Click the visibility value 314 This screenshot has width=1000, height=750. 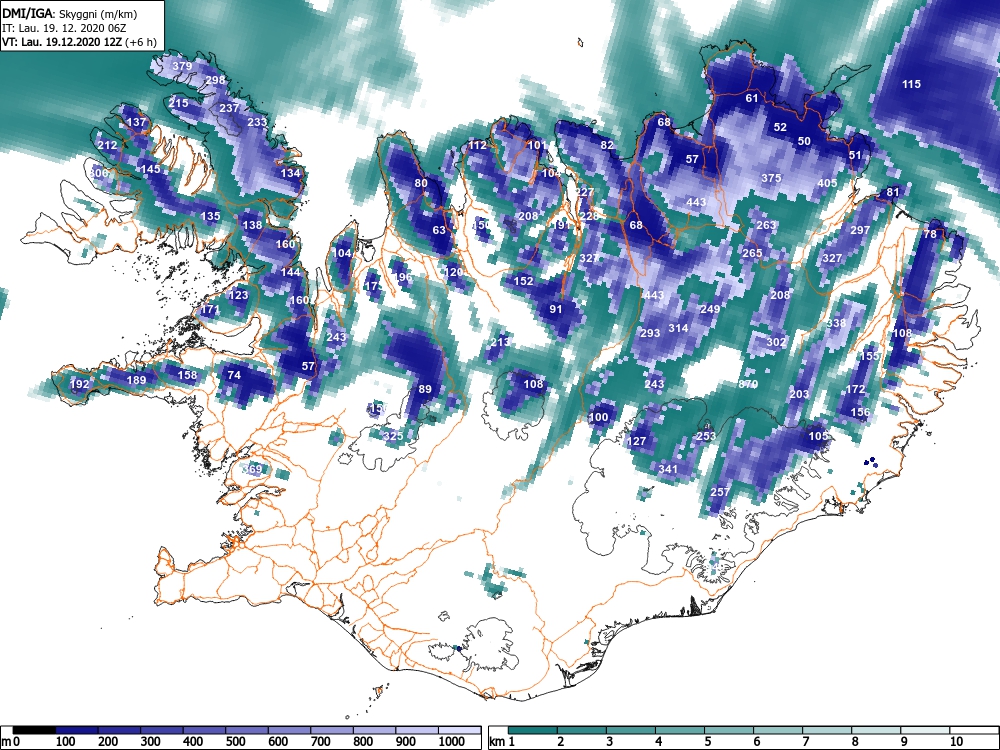[x=678, y=328]
